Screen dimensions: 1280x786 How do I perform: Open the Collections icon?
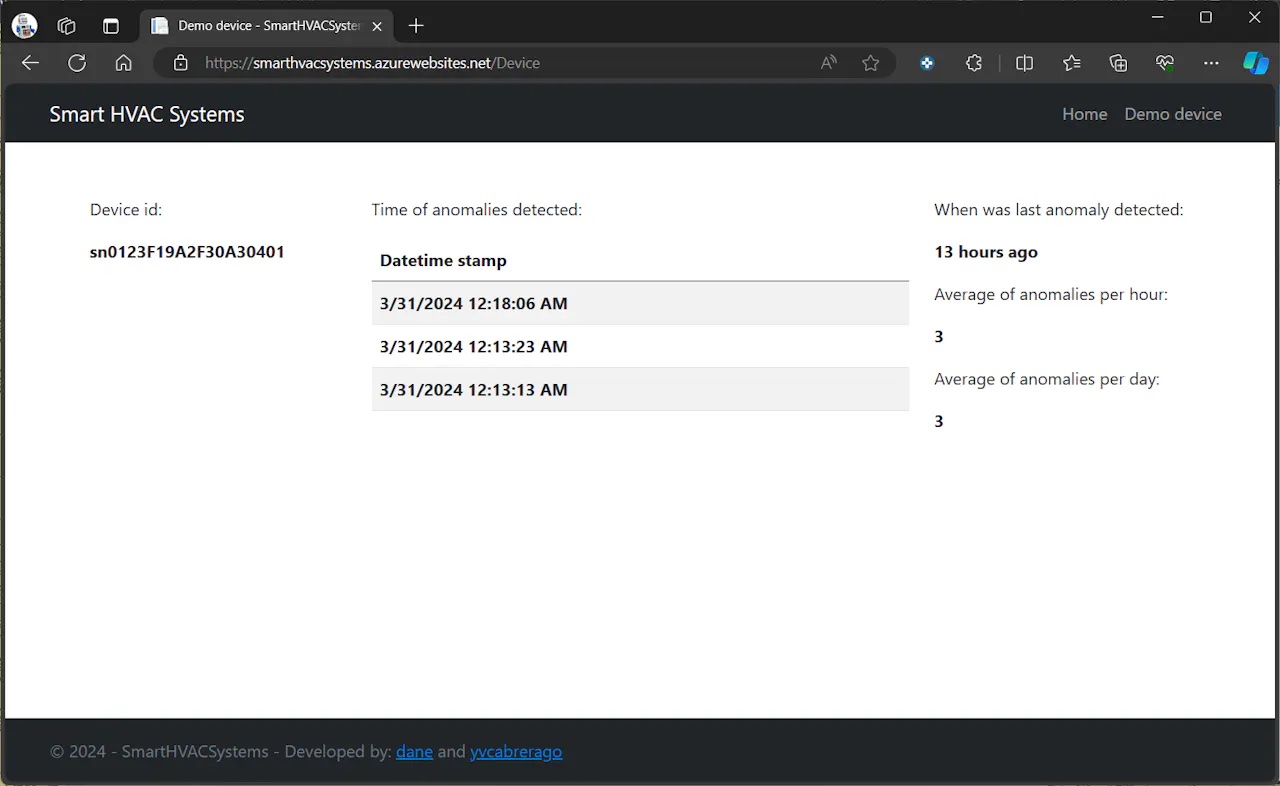point(1117,62)
